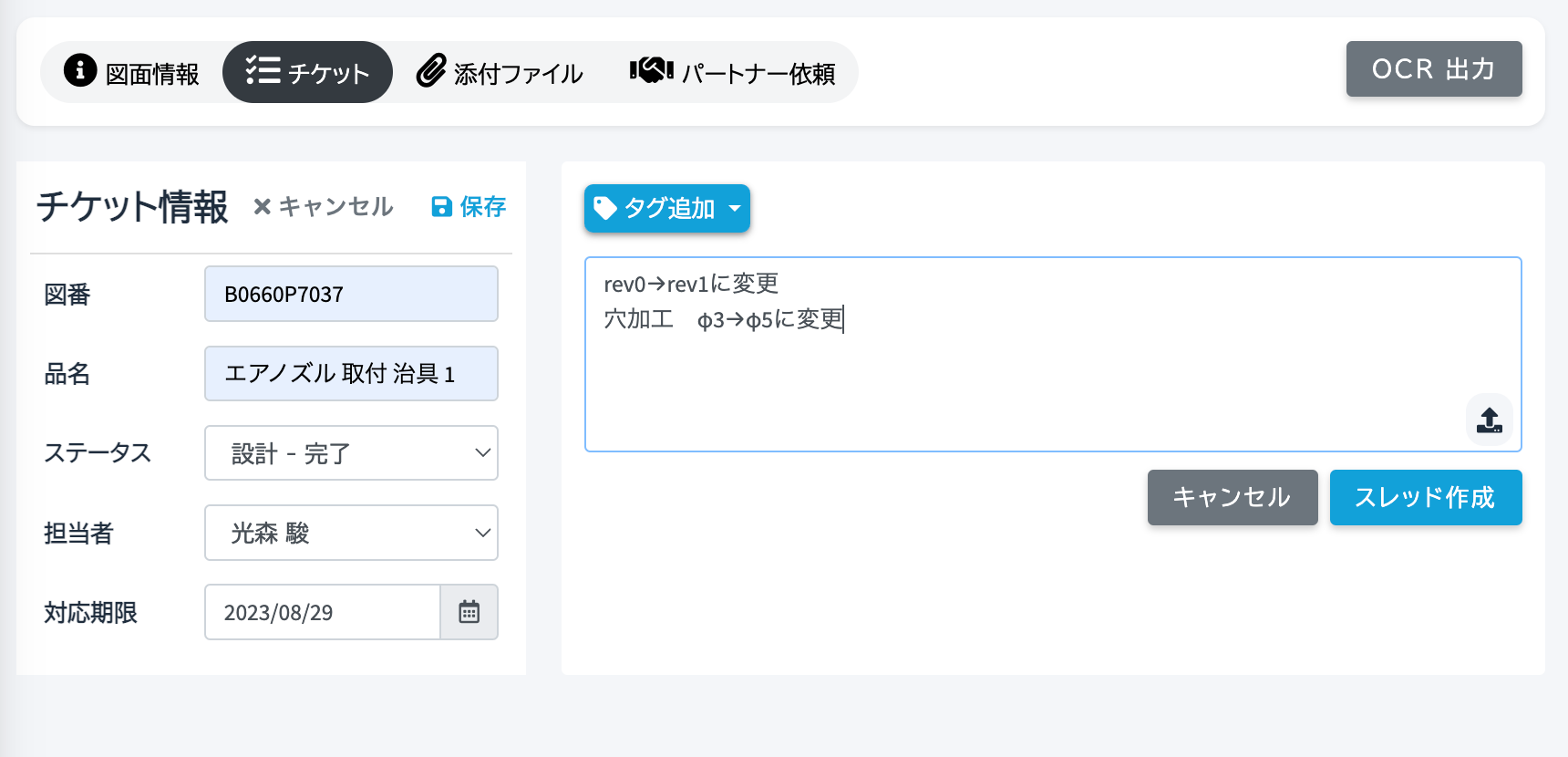Open the パートナー依頼 tab
The width and height of the screenshot is (1568, 757).
pos(733,72)
